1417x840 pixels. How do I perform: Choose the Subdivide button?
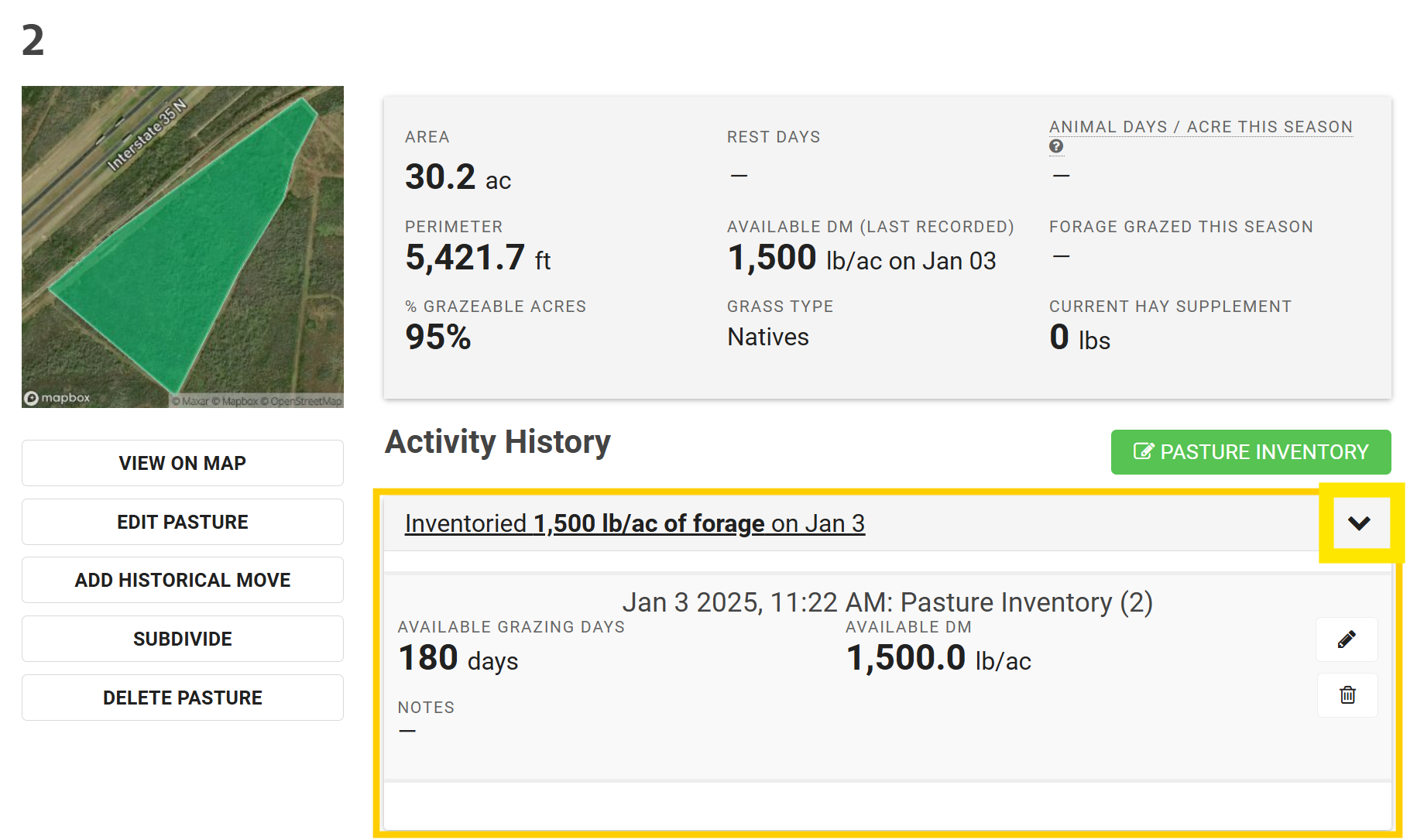click(x=183, y=639)
